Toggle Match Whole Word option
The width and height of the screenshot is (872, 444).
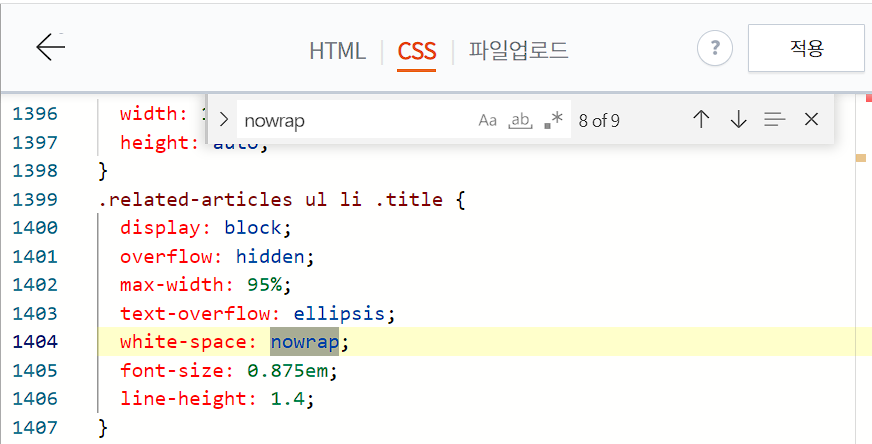pos(521,120)
